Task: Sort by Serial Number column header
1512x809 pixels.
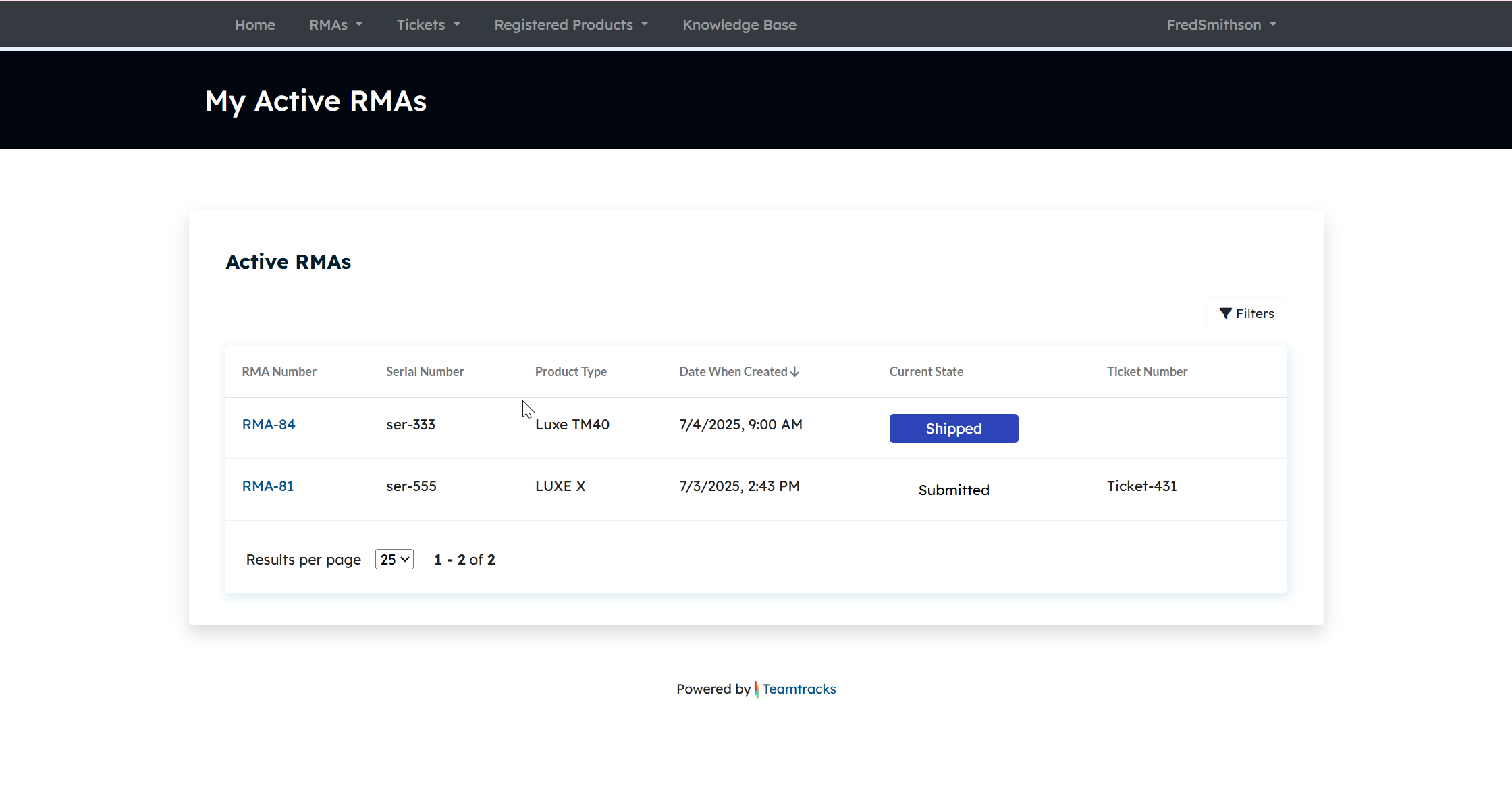Action: (x=425, y=372)
